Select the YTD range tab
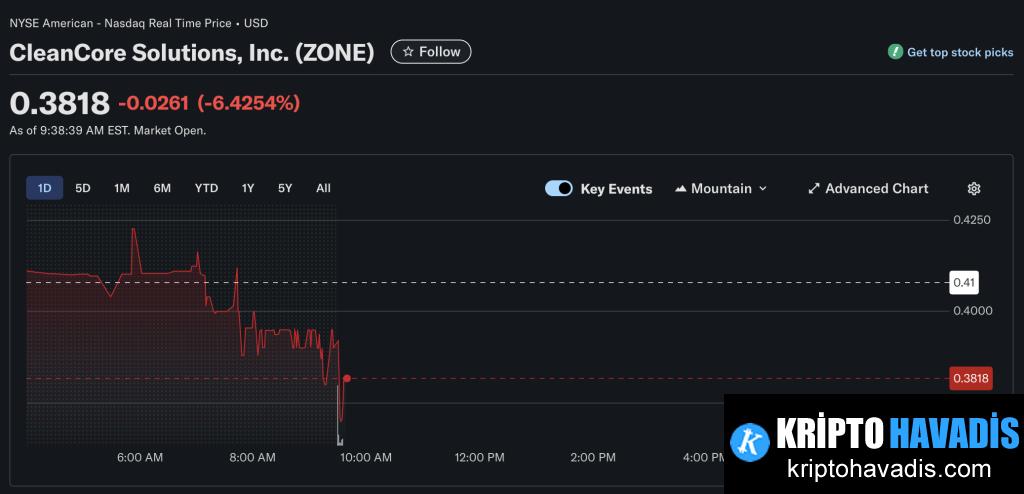This screenshot has height=494, width=1024. click(206, 188)
